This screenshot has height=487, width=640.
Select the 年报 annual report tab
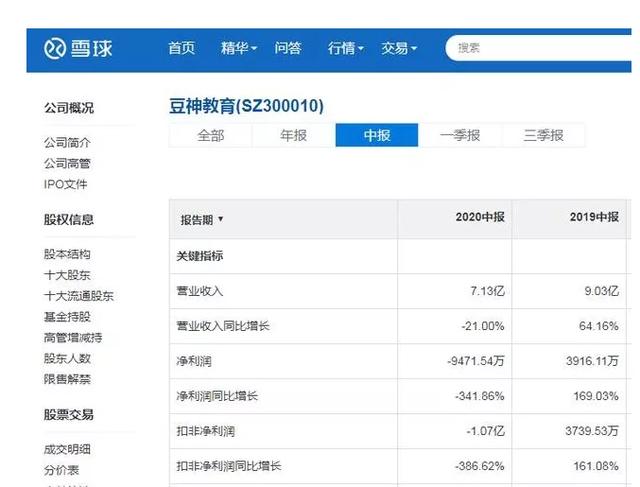coord(294,135)
